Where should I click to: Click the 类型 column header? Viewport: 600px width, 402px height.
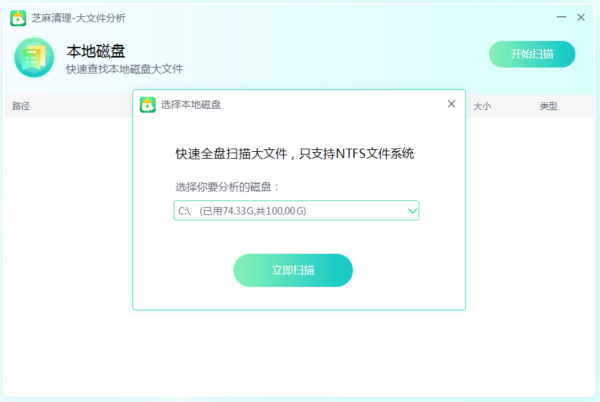coord(548,106)
